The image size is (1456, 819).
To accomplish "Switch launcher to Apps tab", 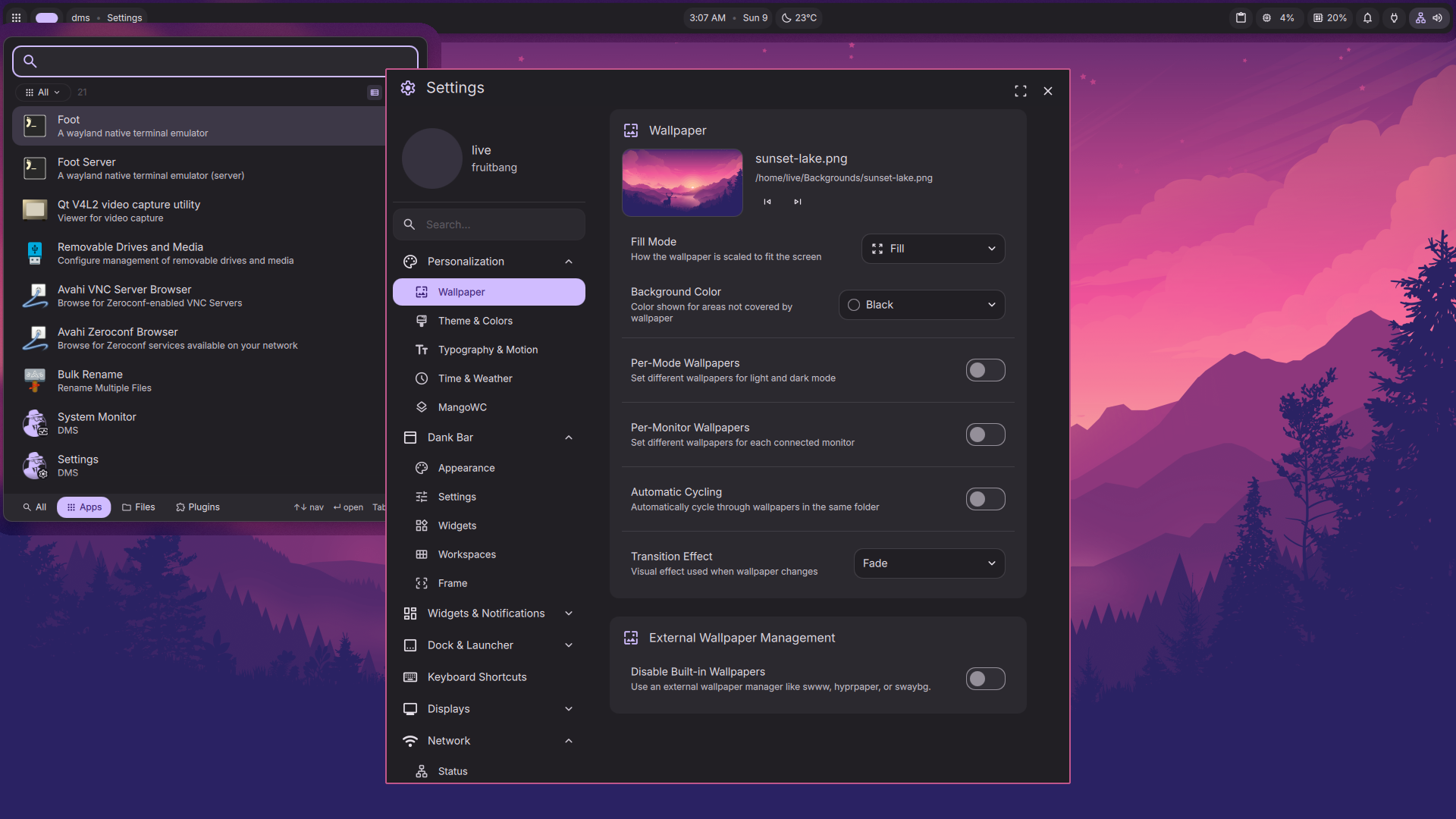I will tap(84, 507).
